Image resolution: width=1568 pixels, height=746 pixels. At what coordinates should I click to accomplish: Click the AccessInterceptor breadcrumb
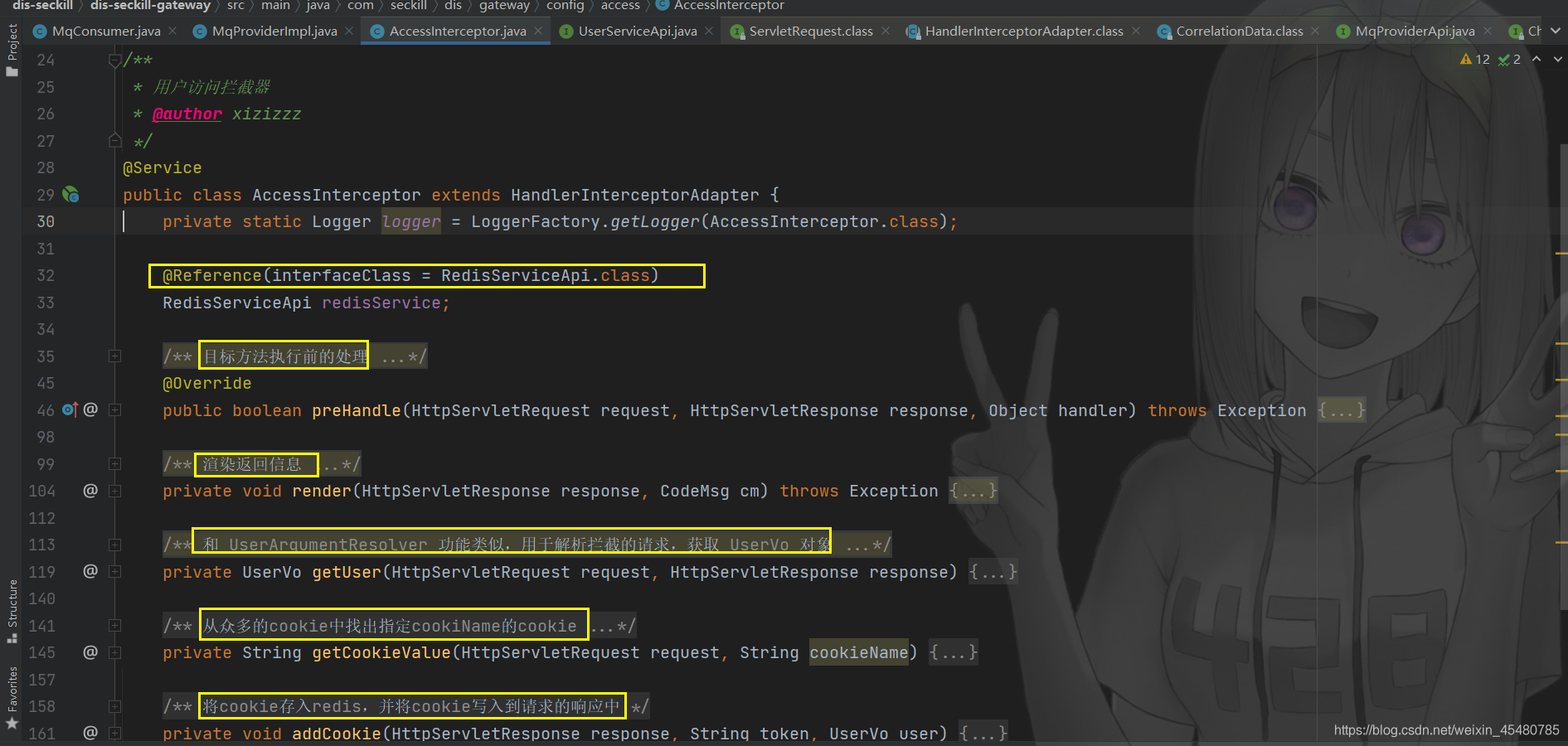click(720, 6)
